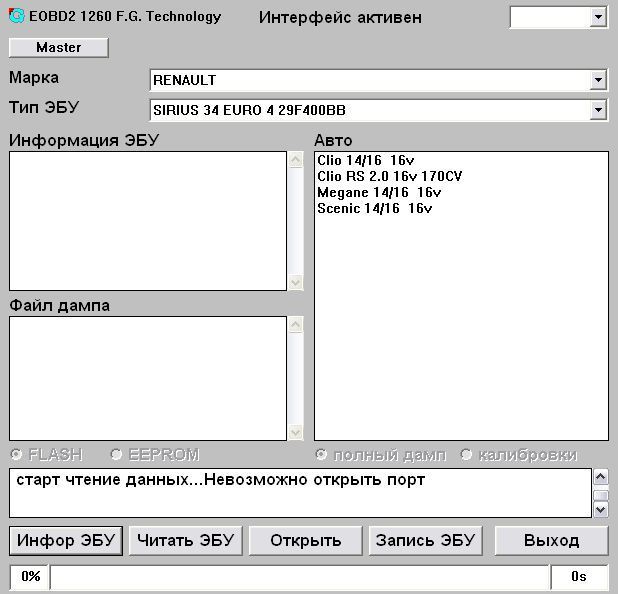The image size is (618, 594).
Task: Click inside the Файл дампа text area
Action: [x=148, y=378]
